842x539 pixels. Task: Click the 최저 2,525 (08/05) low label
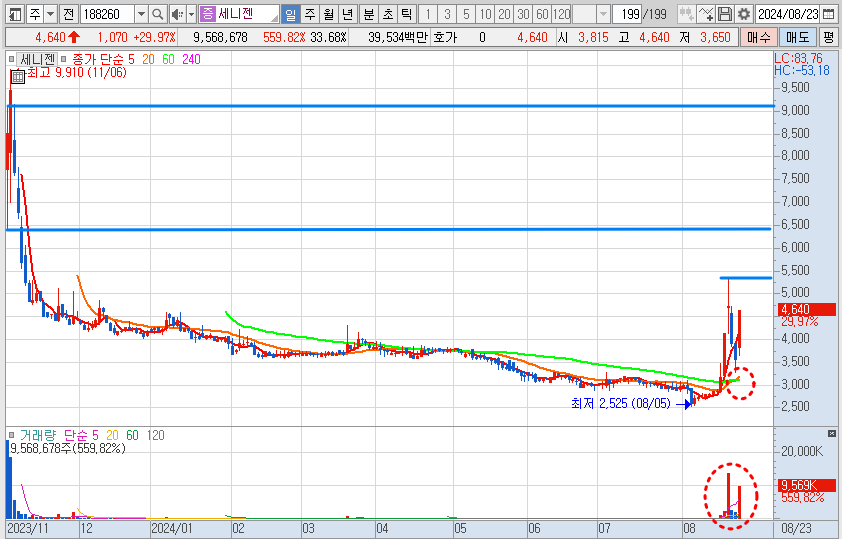[x=621, y=403]
